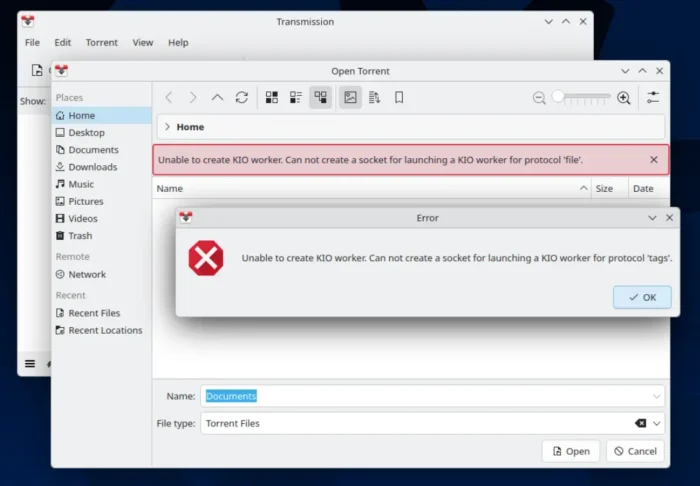The width and height of the screenshot is (700, 486).
Task: Sort files by Date column
Action: [649, 188]
